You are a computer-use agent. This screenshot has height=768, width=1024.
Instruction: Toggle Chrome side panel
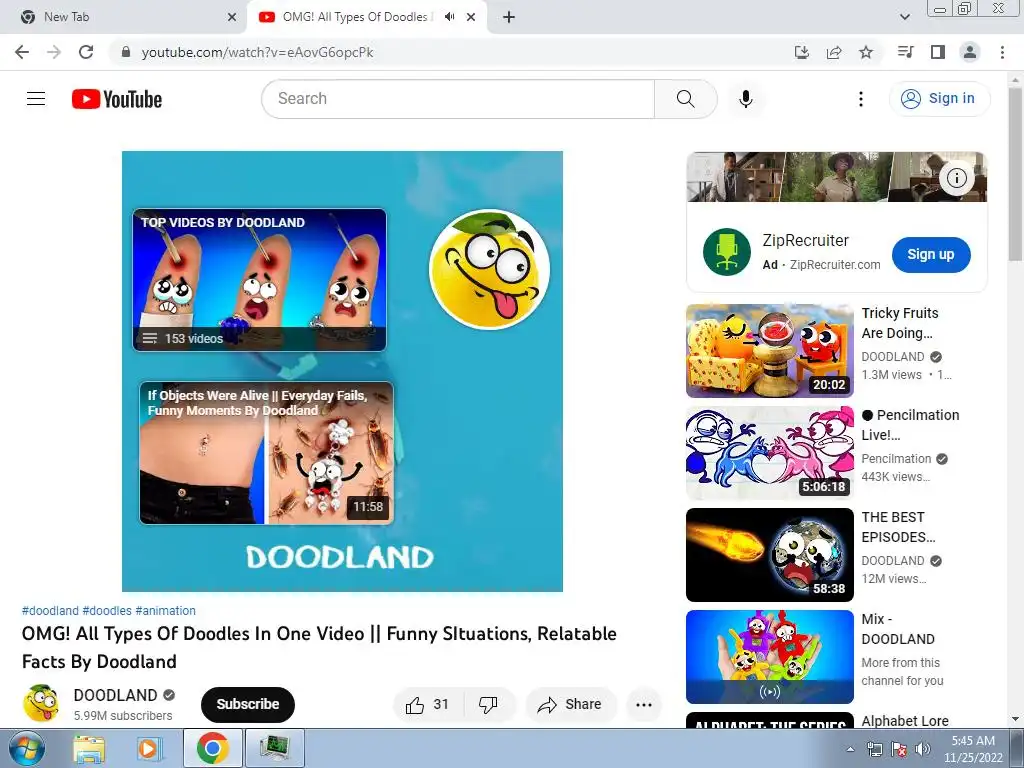[938, 52]
